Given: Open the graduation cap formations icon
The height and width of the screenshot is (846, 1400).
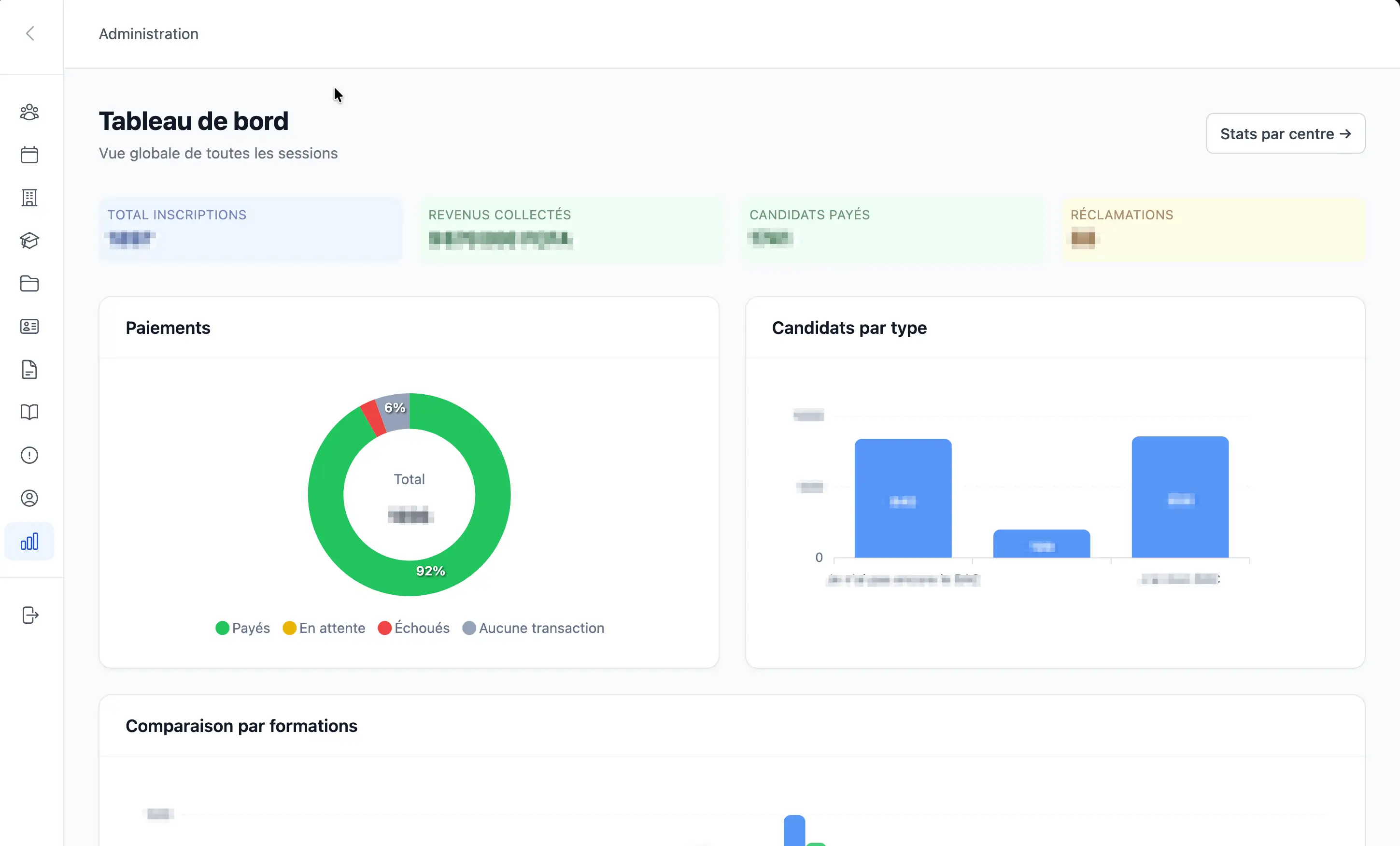Looking at the screenshot, I should 29,241.
